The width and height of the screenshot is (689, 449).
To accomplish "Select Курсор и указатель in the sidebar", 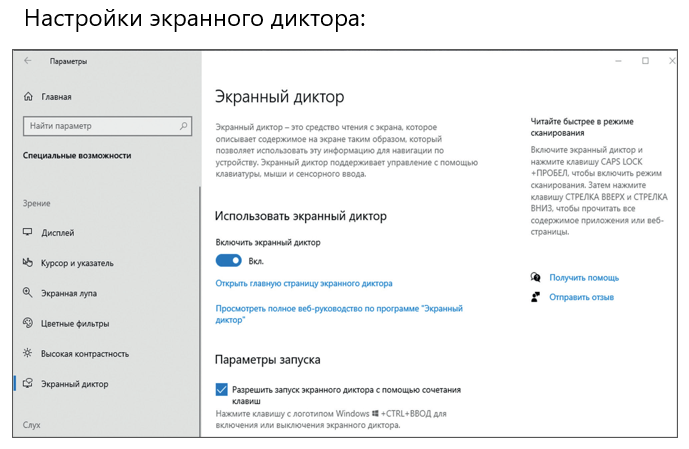I will click(x=77, y=263).
